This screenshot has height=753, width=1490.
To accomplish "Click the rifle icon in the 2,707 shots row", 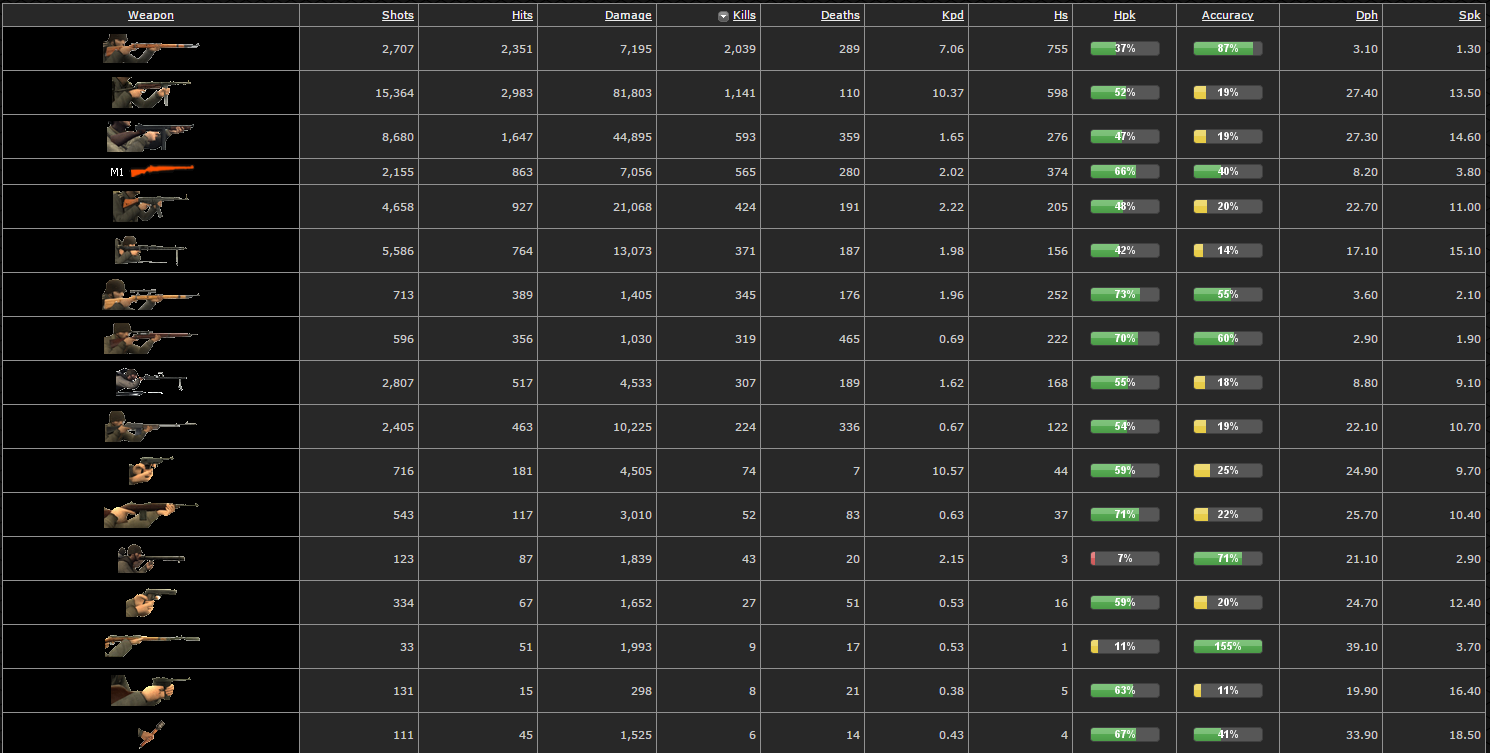I will click(151, 48).
